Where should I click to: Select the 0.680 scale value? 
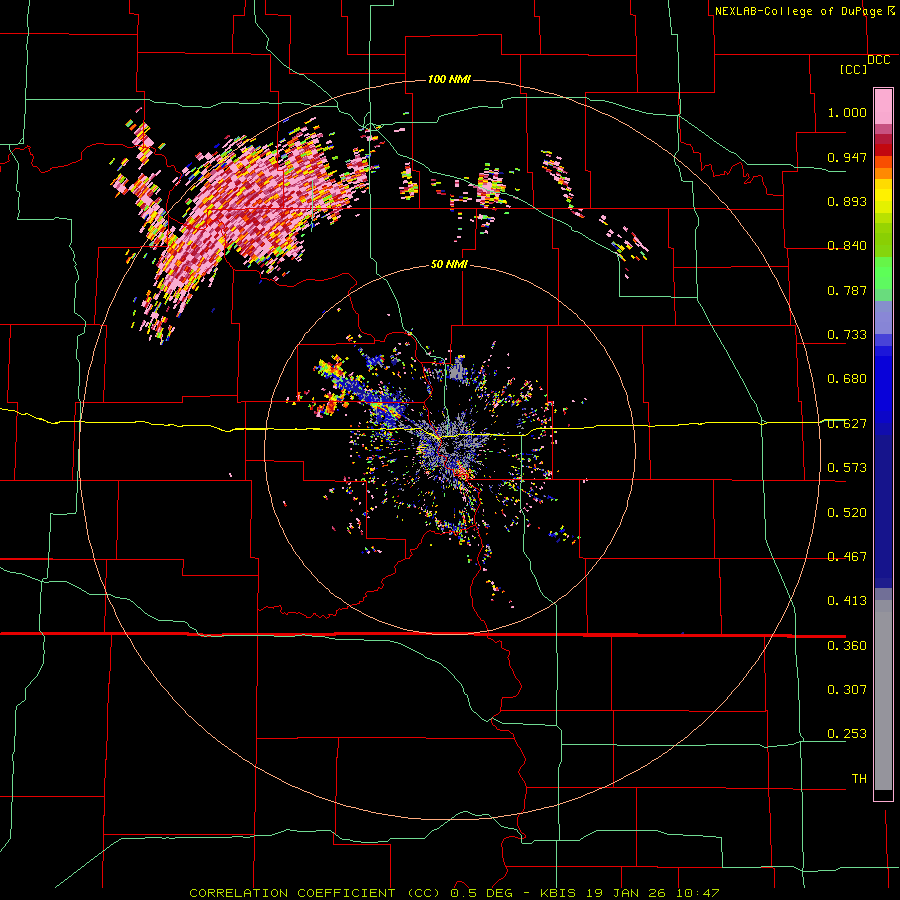pyautogui.click(x=847, y=379)
